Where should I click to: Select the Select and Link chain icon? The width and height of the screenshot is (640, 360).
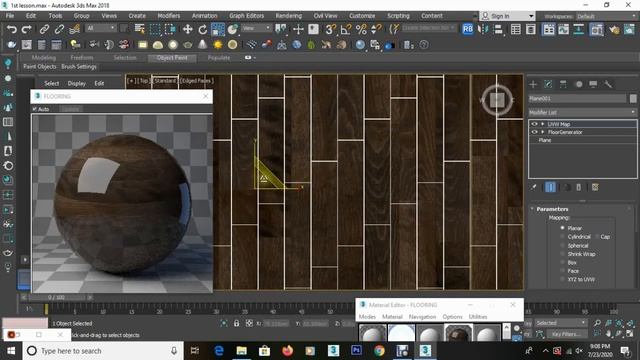pos(44,29)
